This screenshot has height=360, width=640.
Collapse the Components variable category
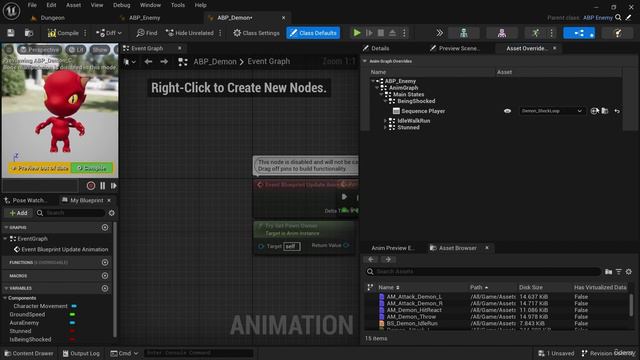(5, 298)
